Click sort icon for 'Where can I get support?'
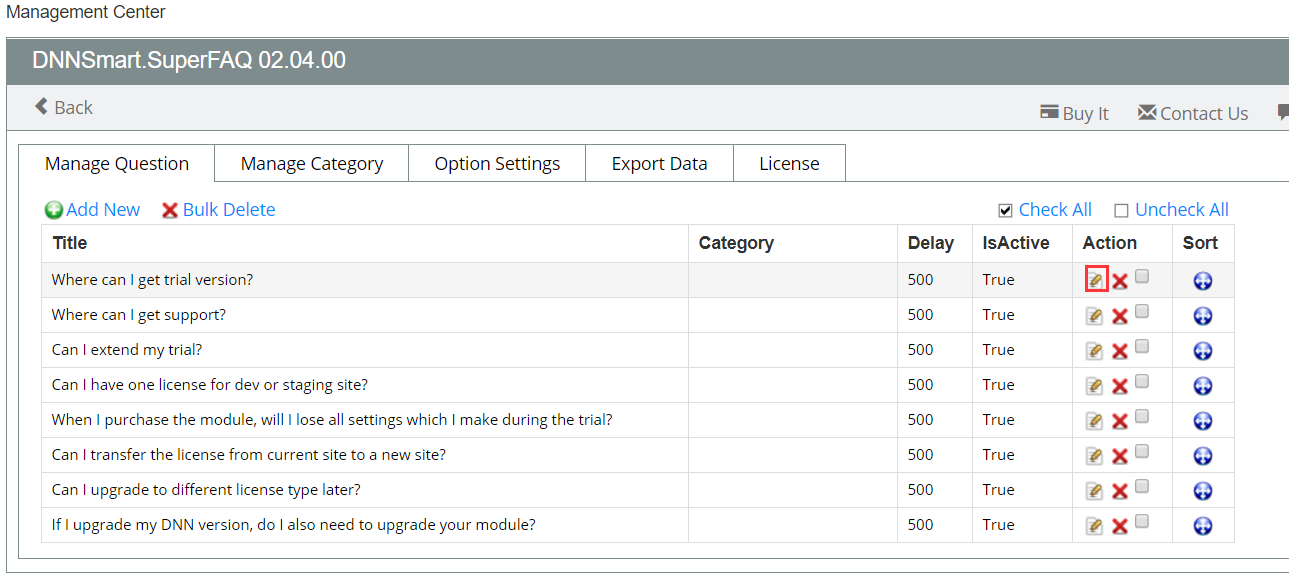 pos(1203,316)
